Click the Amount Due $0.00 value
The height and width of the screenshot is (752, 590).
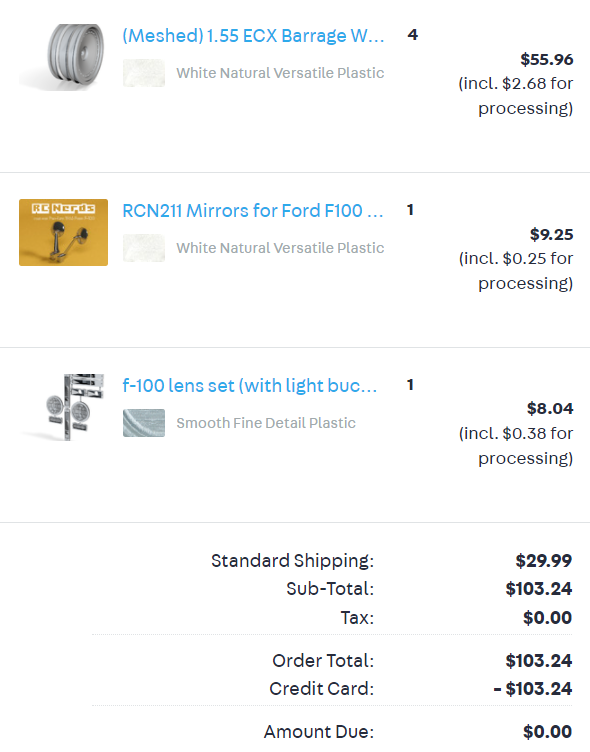pos(547,732)
